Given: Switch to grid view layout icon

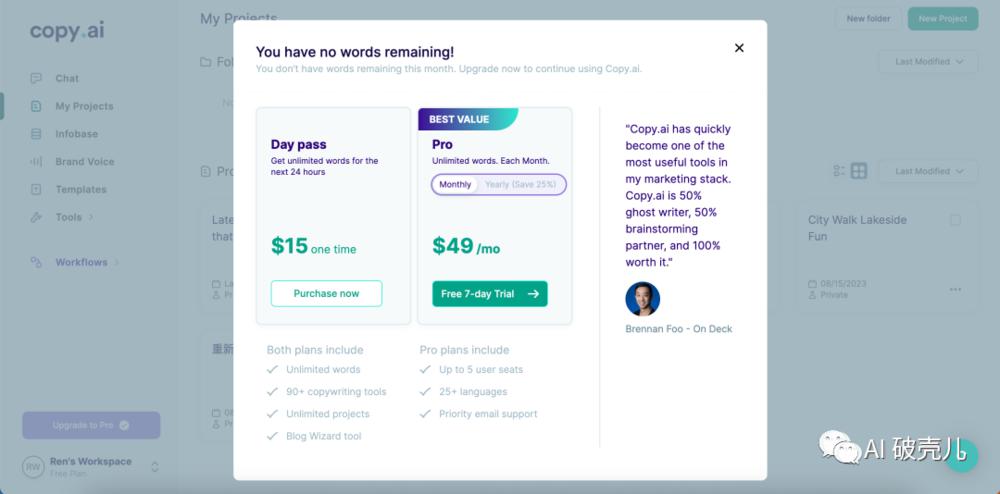Looking at the screenshot, I should point(859,171).
